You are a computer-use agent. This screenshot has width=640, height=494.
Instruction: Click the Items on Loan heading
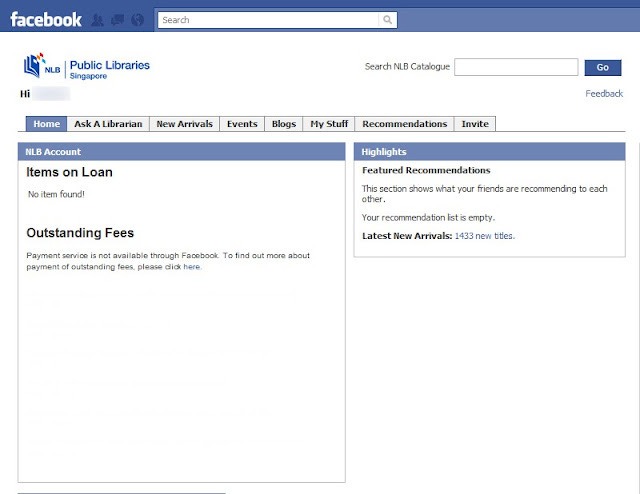coord(69,172)
